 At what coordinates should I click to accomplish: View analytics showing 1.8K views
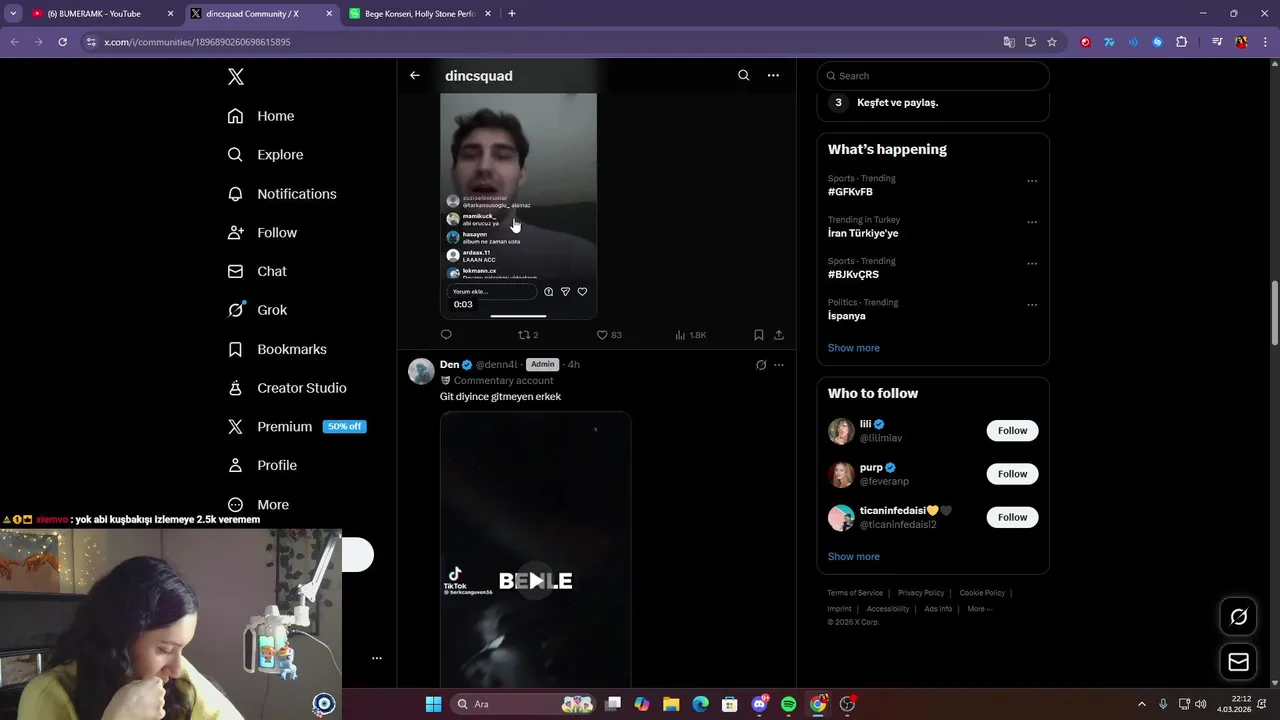pyautogui.click(x=690, y=335)
